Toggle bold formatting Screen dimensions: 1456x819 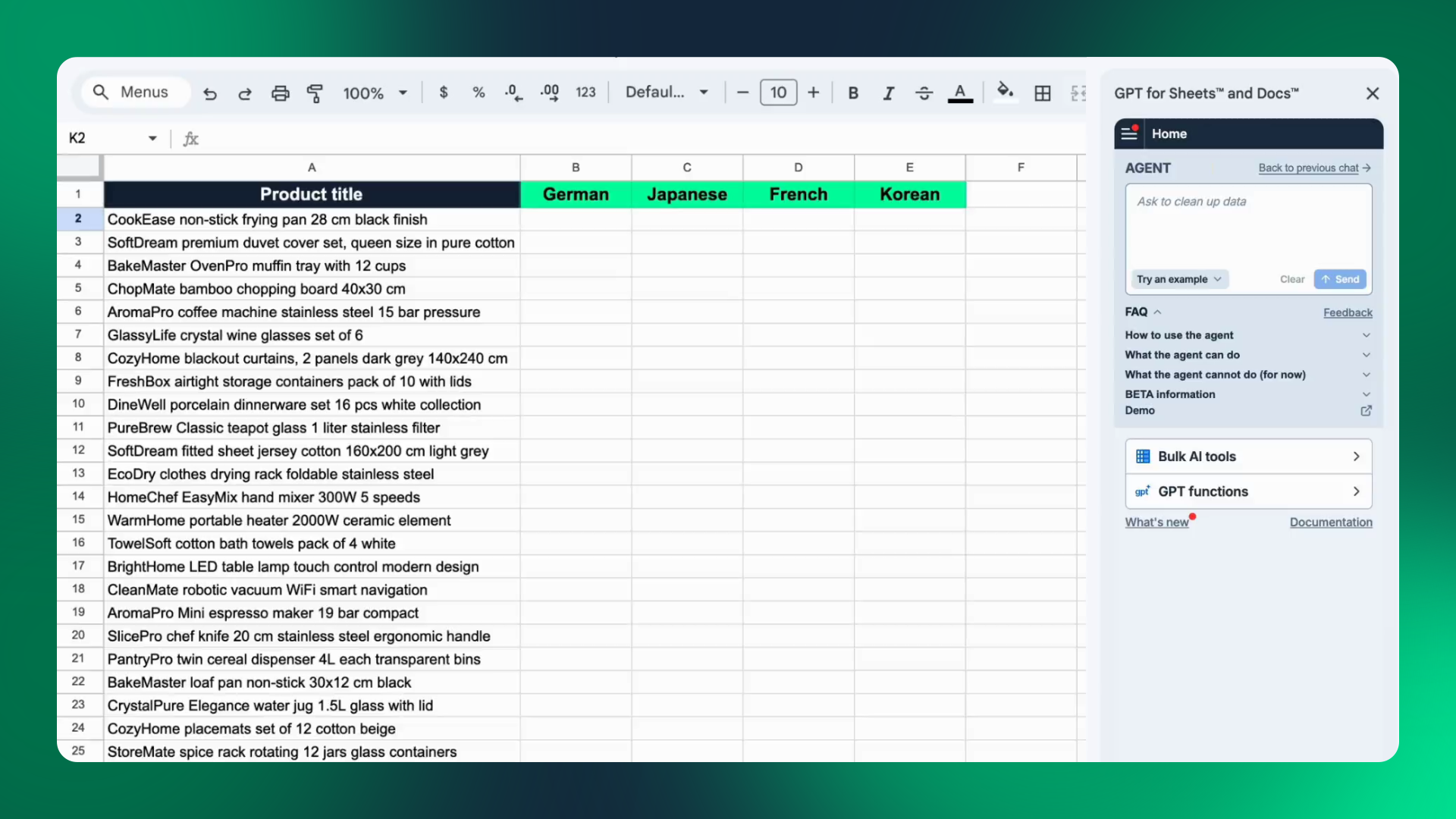(x=853, y=93)
